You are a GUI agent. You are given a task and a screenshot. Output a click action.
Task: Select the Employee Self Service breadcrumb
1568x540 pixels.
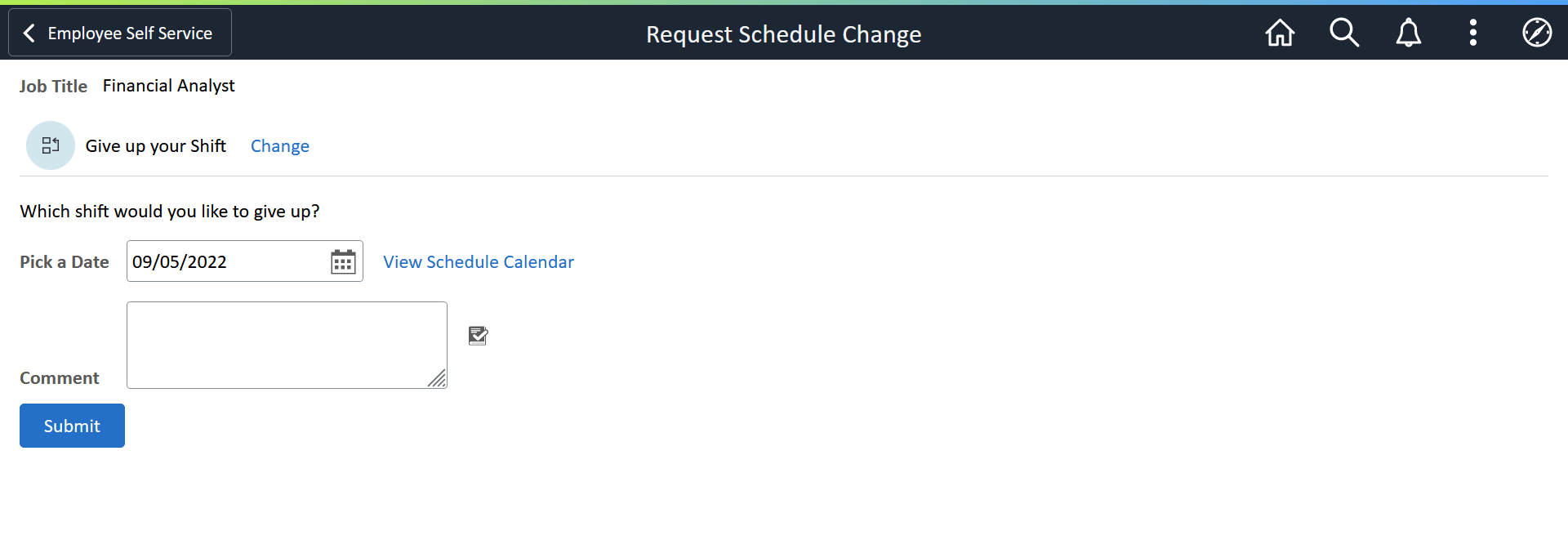[131, 33]
